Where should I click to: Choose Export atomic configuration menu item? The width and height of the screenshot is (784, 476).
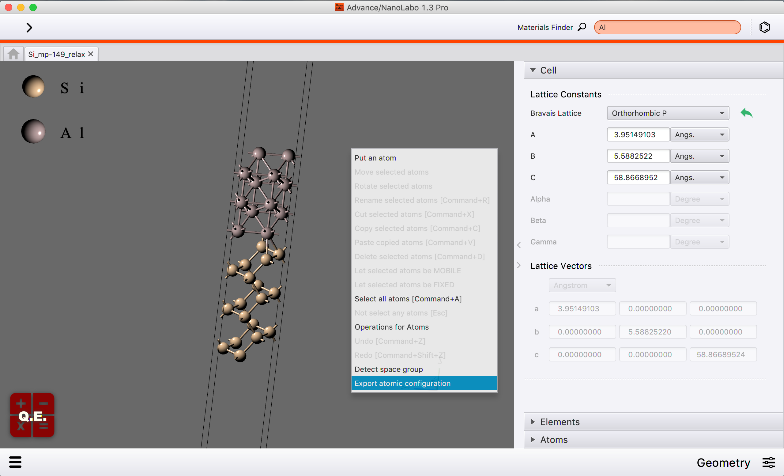point(424,384)
